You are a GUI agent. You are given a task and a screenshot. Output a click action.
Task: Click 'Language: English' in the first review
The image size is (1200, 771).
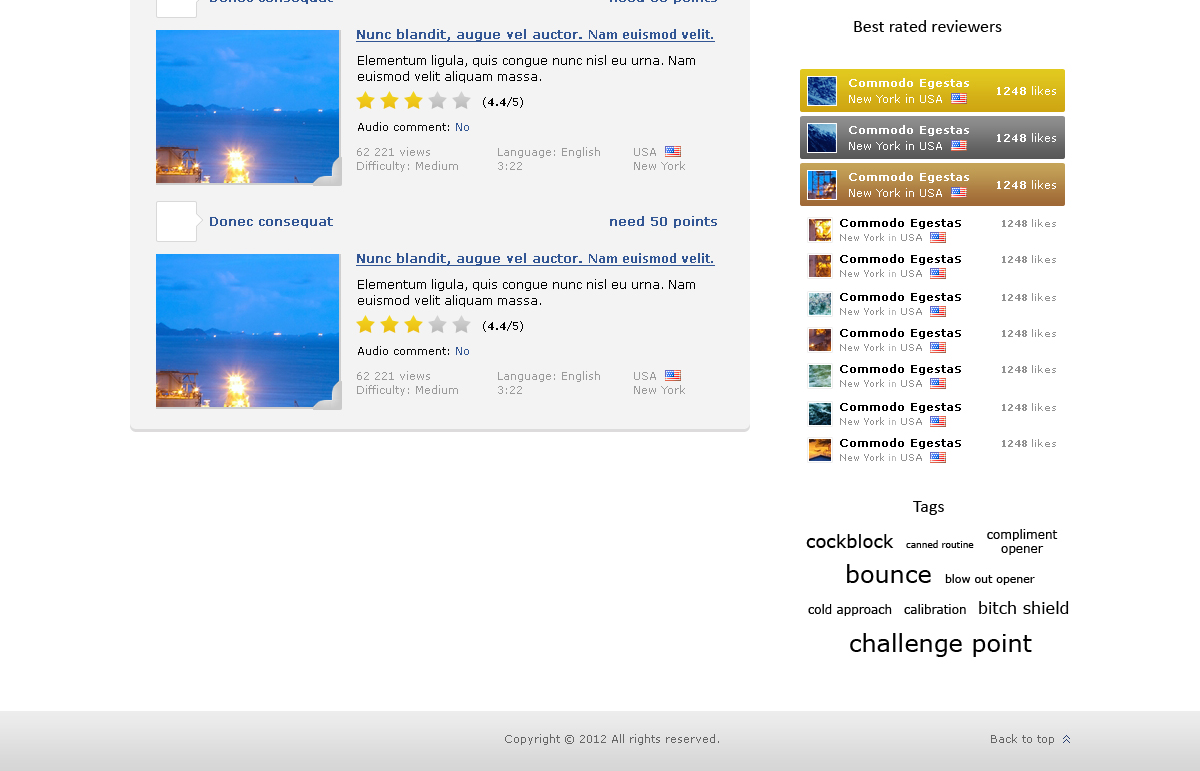click(x=549, y=152)
